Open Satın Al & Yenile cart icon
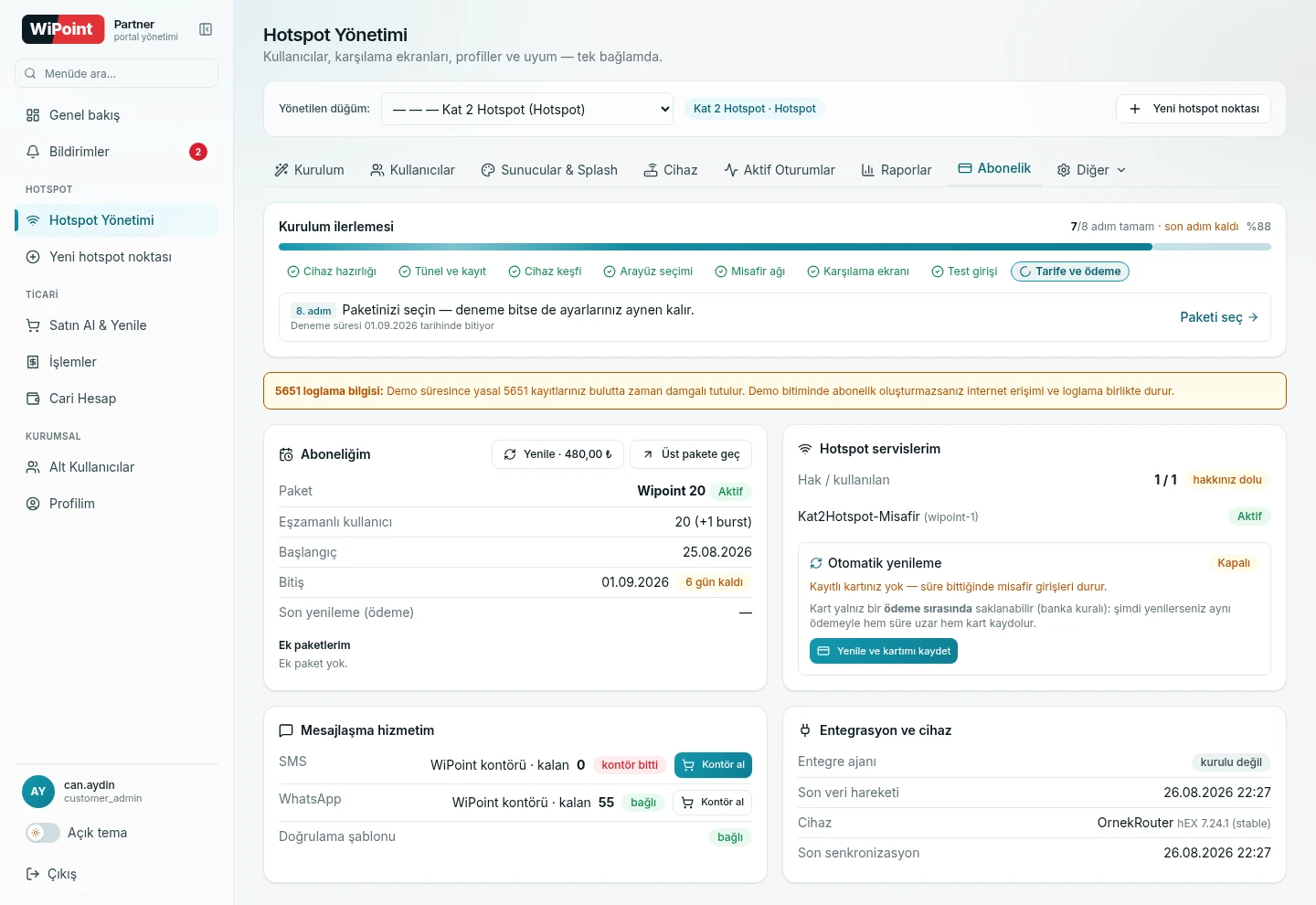The height and width of the screenshot is (905, 1316). [x=33, y=325]
